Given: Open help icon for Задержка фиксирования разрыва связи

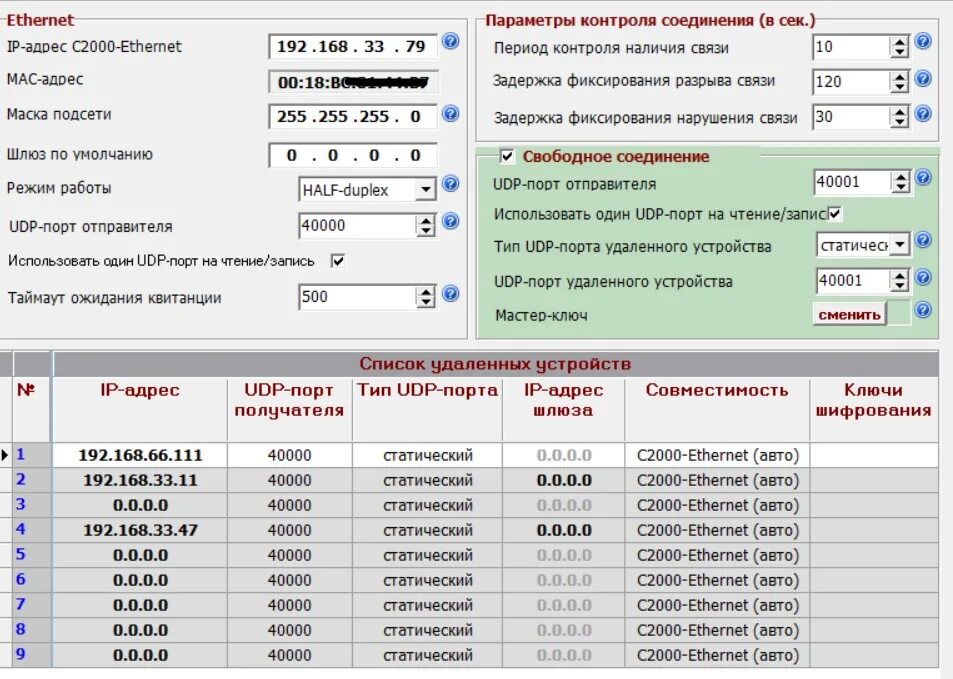Looking at the screenshot, I should pyautogui.click(x=923, y=78).
